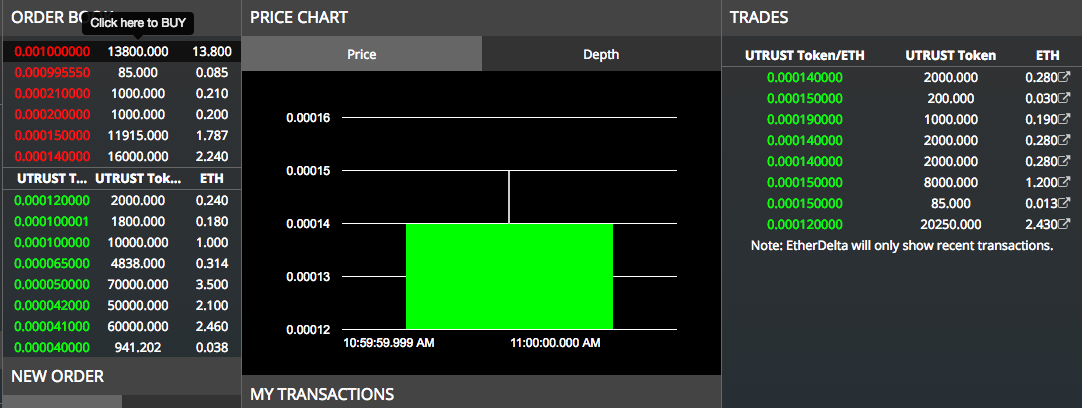Select buy order priced 0.000041000

click(x=122, y=326)
